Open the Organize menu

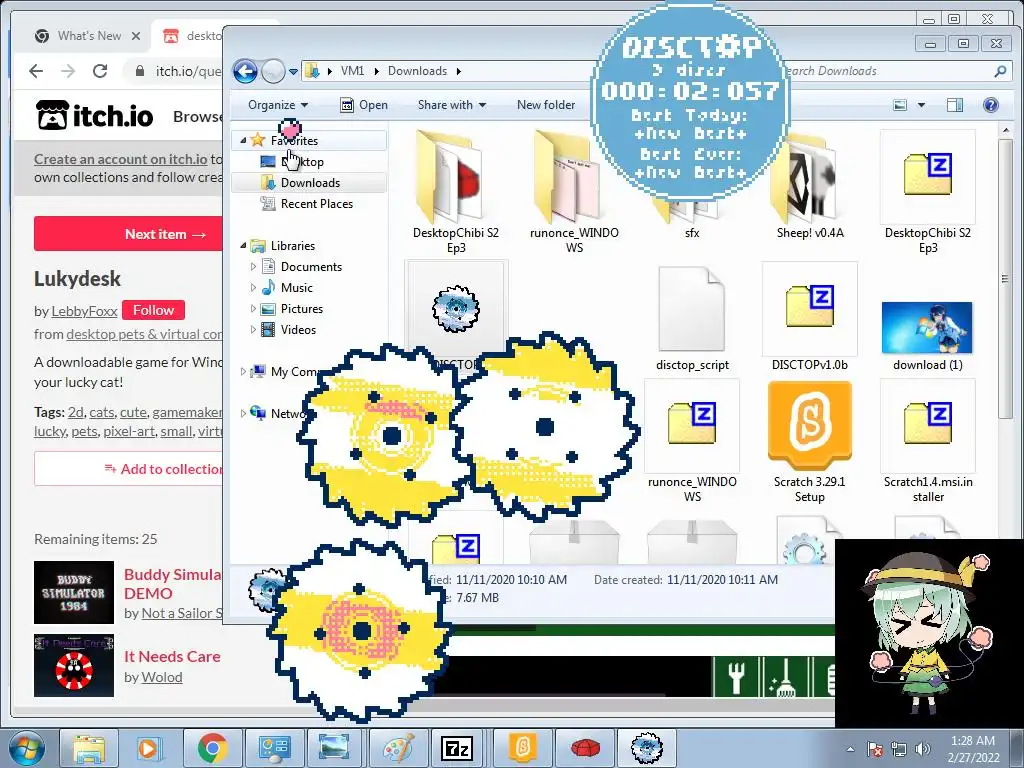tap(278, 104)
